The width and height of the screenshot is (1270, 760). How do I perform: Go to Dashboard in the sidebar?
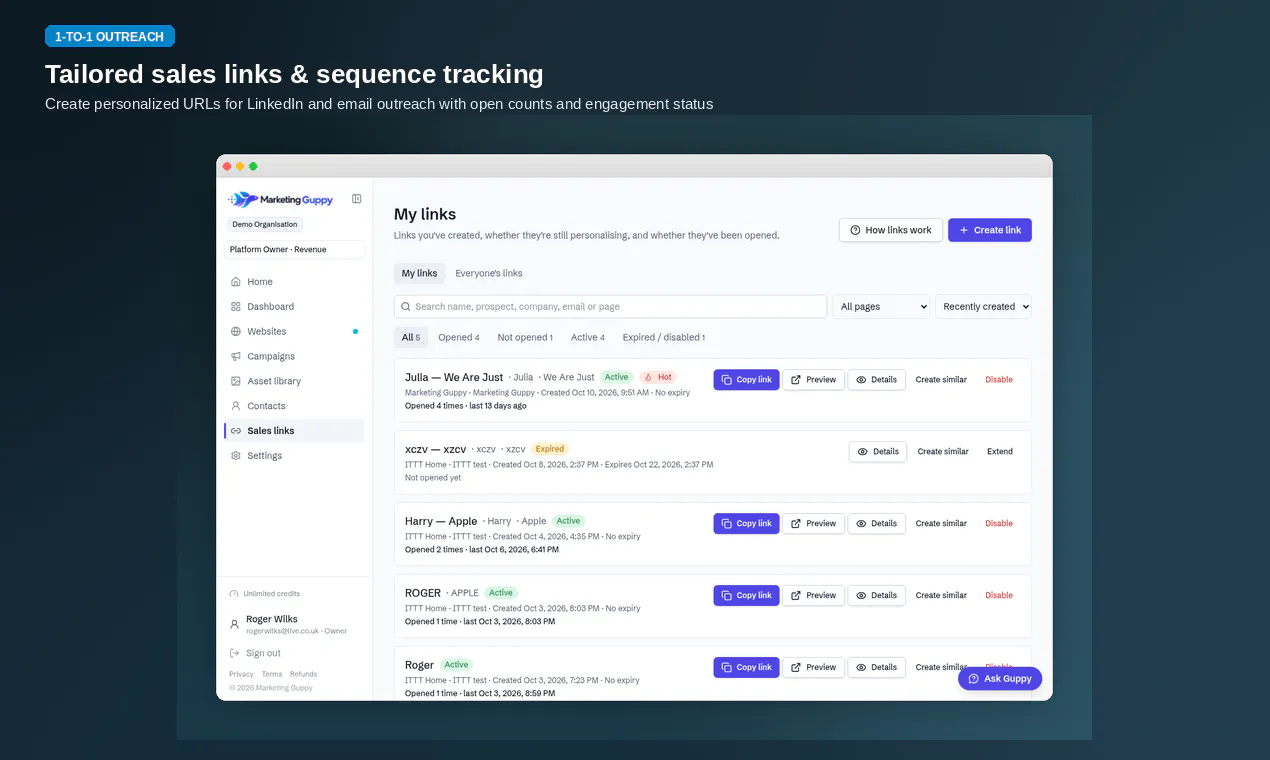click(x=294, y=307)
